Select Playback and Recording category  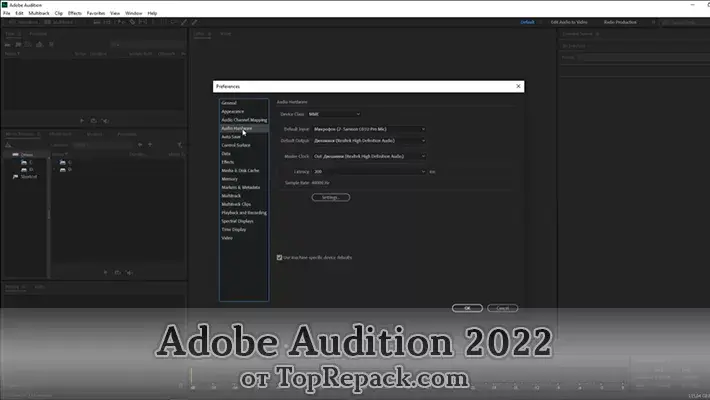click(244, 212)
